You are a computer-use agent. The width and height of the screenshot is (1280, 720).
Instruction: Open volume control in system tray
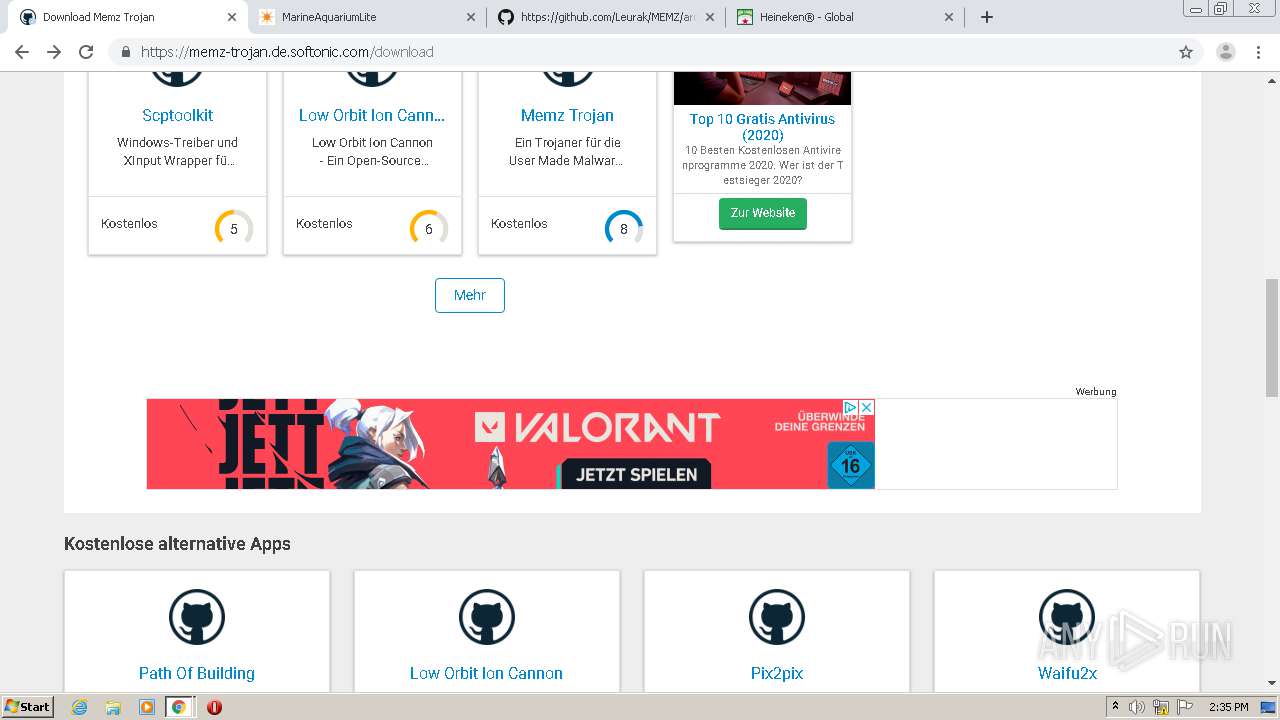point(1137,707)
